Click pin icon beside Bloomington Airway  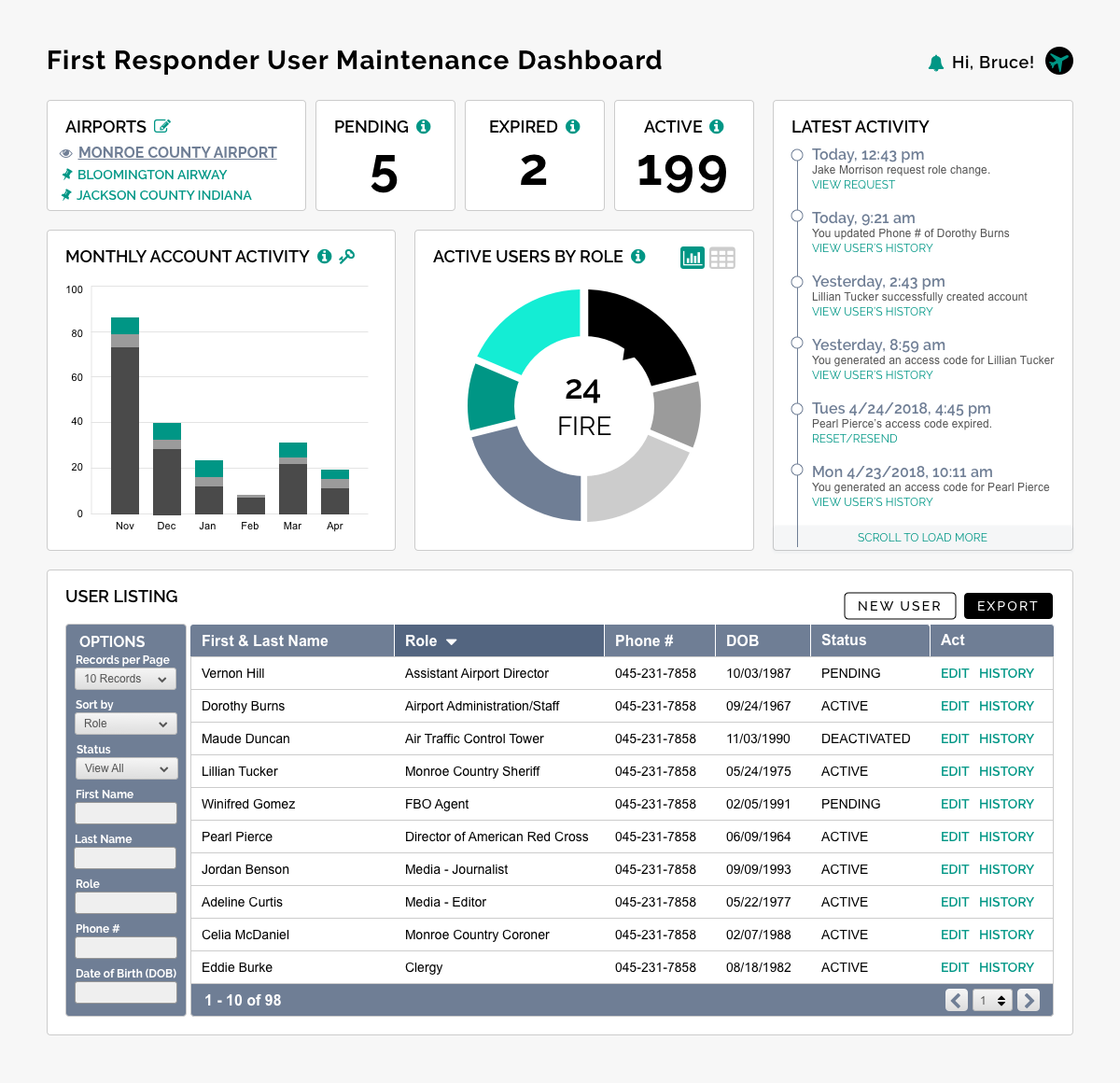pos(66,175)
